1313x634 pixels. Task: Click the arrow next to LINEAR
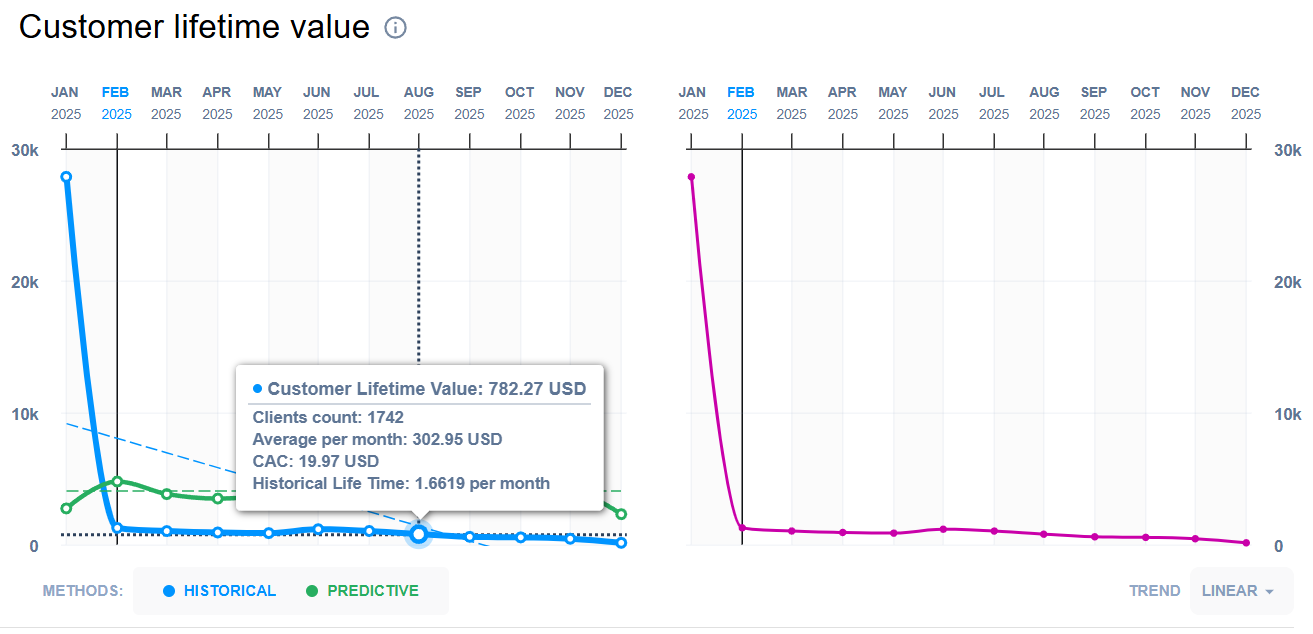tap(1270, 592)
